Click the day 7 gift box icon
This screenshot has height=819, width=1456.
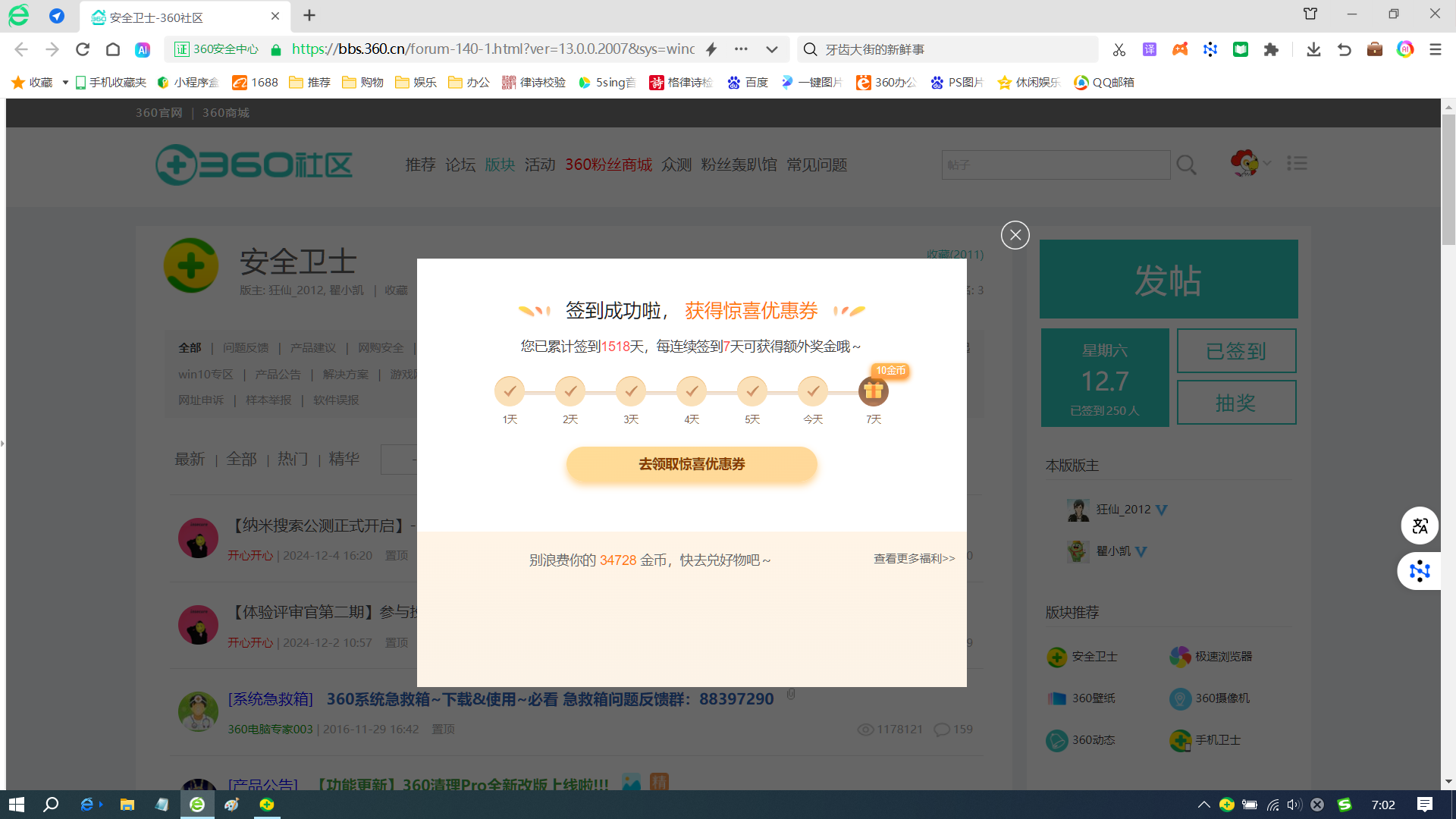tap(874, 391)
